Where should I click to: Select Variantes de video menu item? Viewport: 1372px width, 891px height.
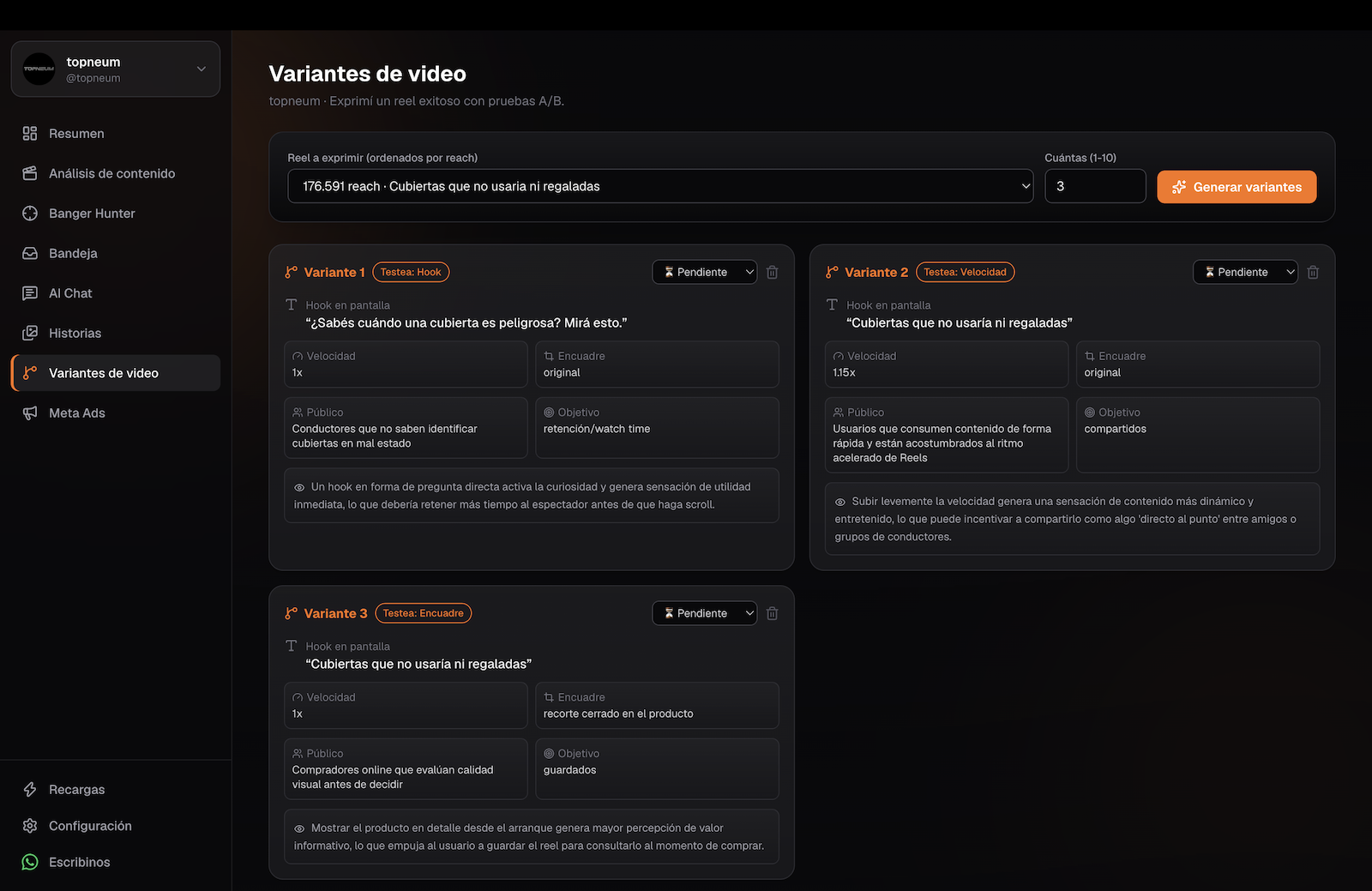click(116, 373)
